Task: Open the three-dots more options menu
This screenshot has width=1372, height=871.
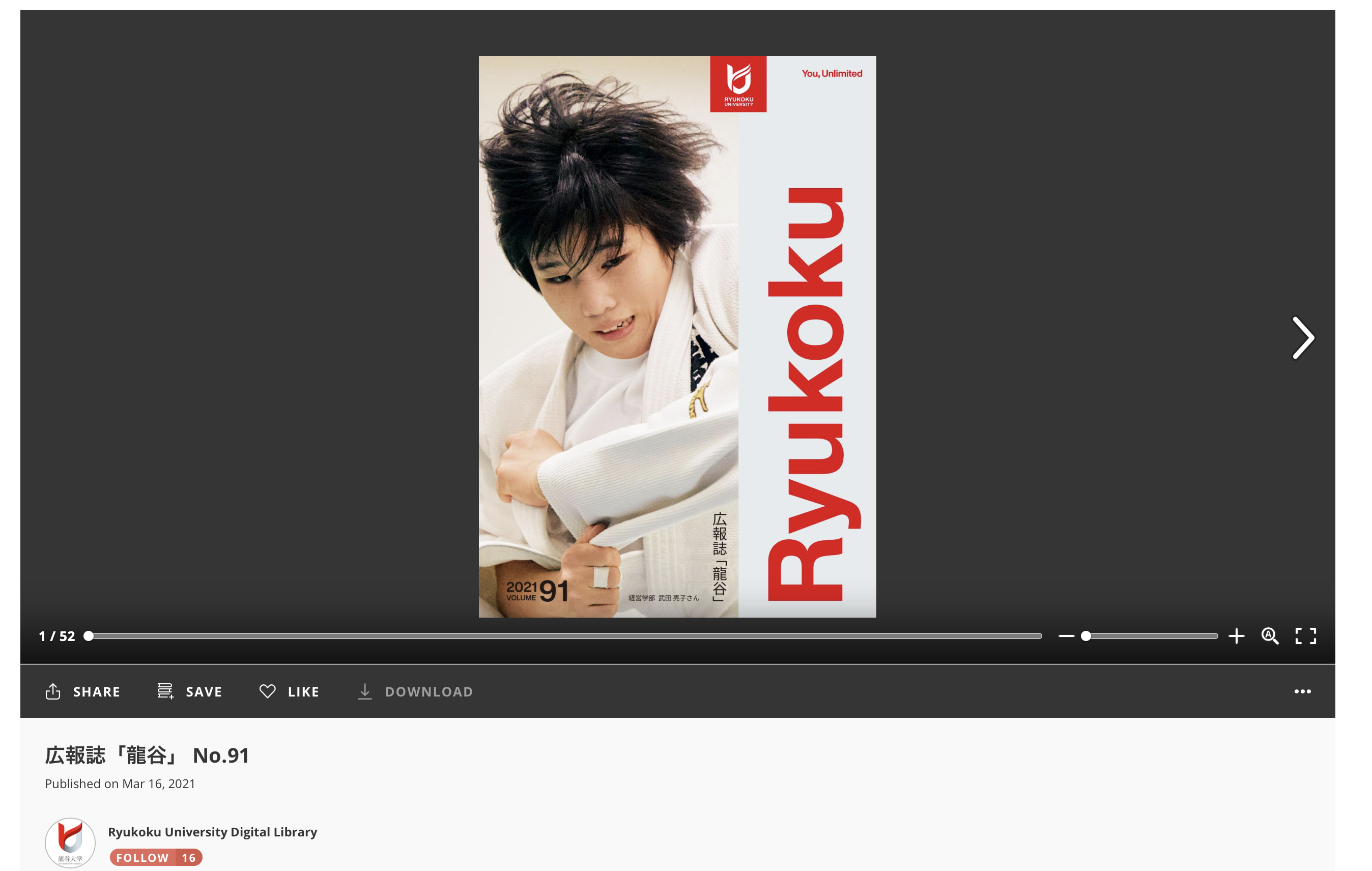Action: click(1302, 691)
